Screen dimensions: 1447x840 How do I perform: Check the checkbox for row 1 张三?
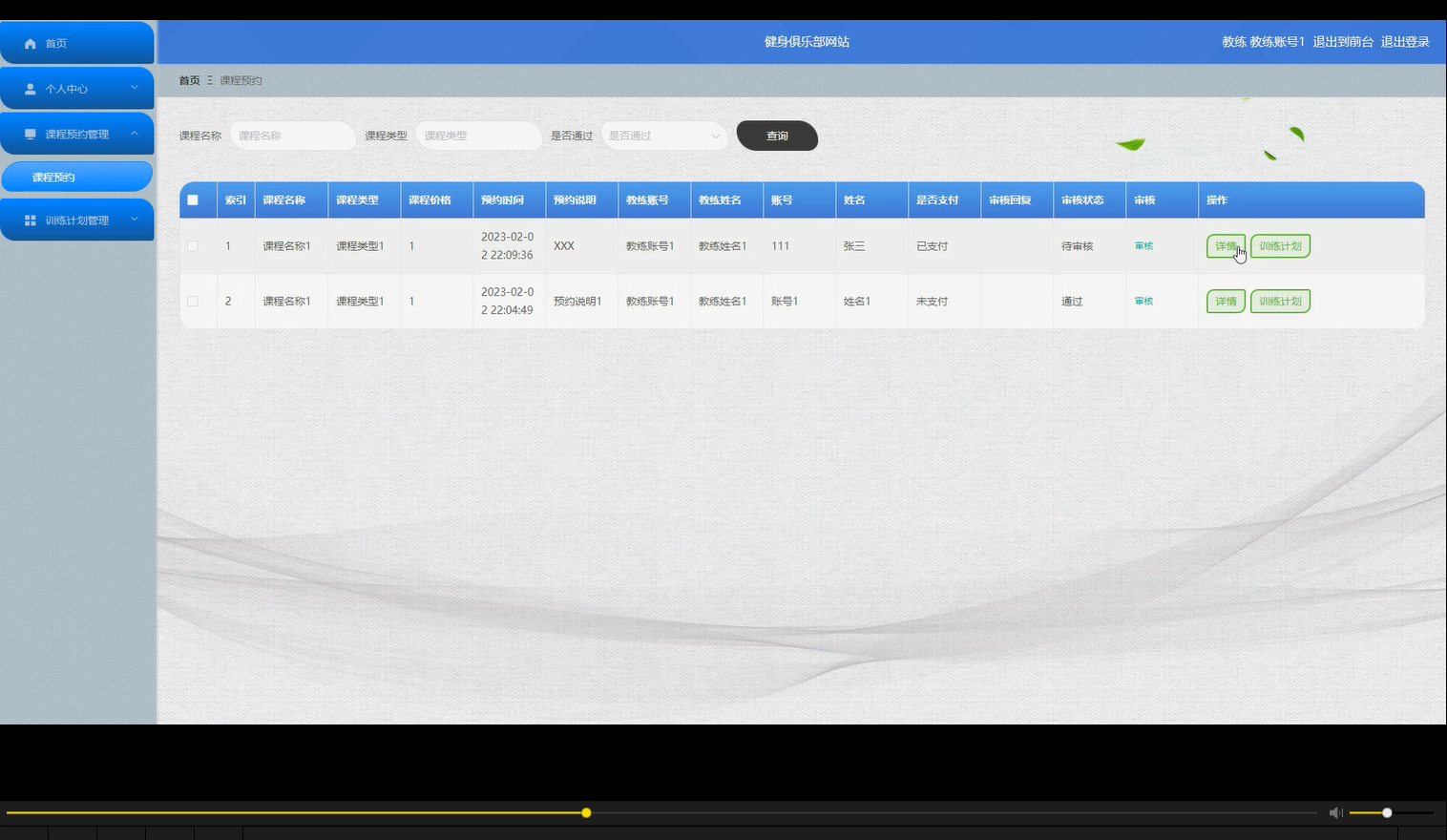pos(193,246)
